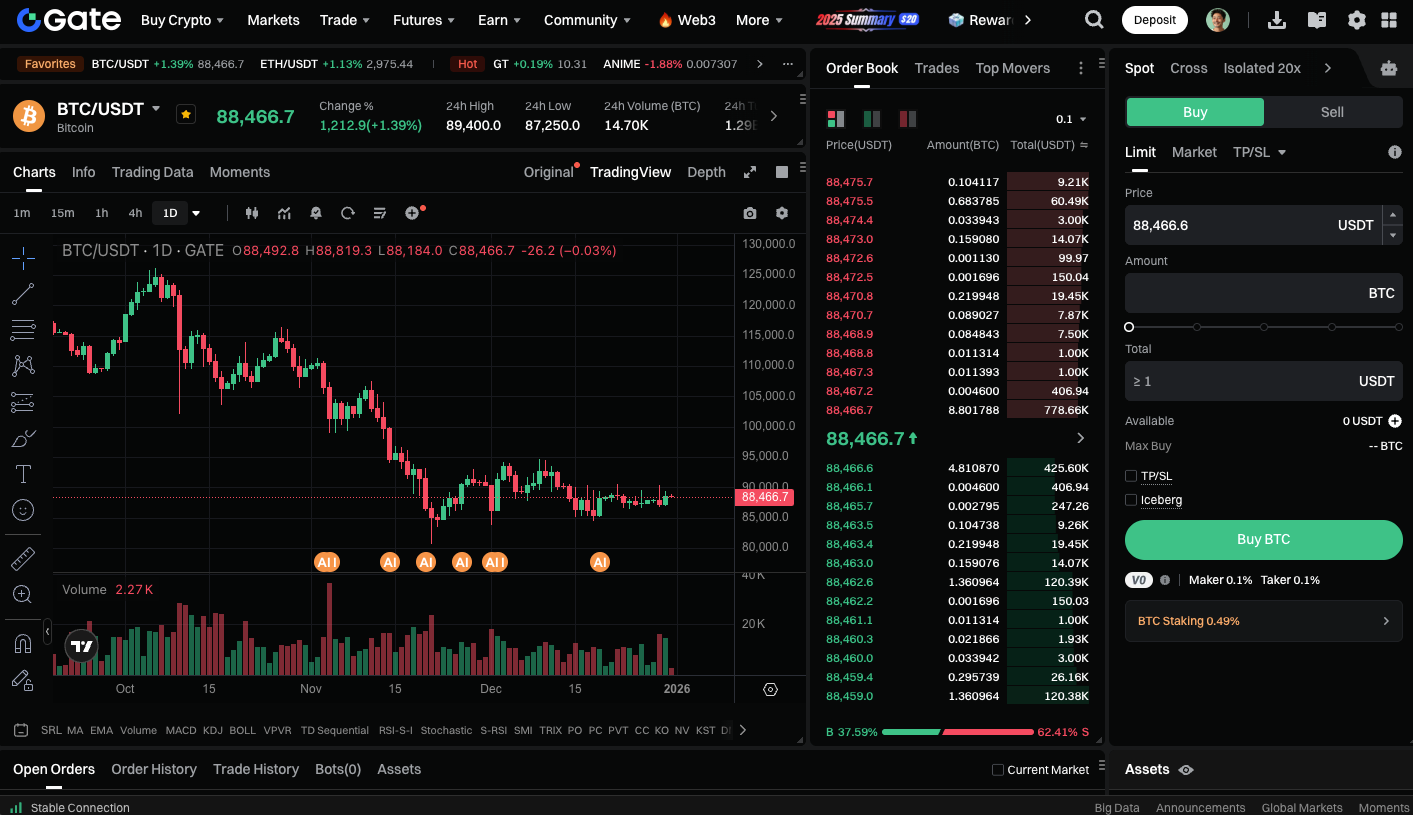Click the green Buy BTC button
The width and height of the screenshot is (1413, 815).
pyautogui.click(x=1264, y=539)
